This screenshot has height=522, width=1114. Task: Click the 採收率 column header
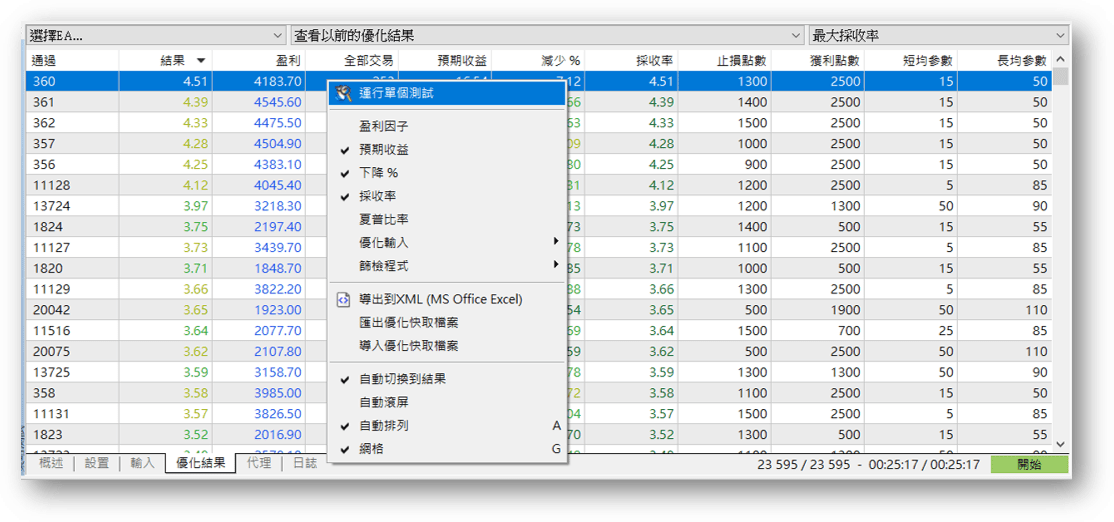(x=632, y=60)
